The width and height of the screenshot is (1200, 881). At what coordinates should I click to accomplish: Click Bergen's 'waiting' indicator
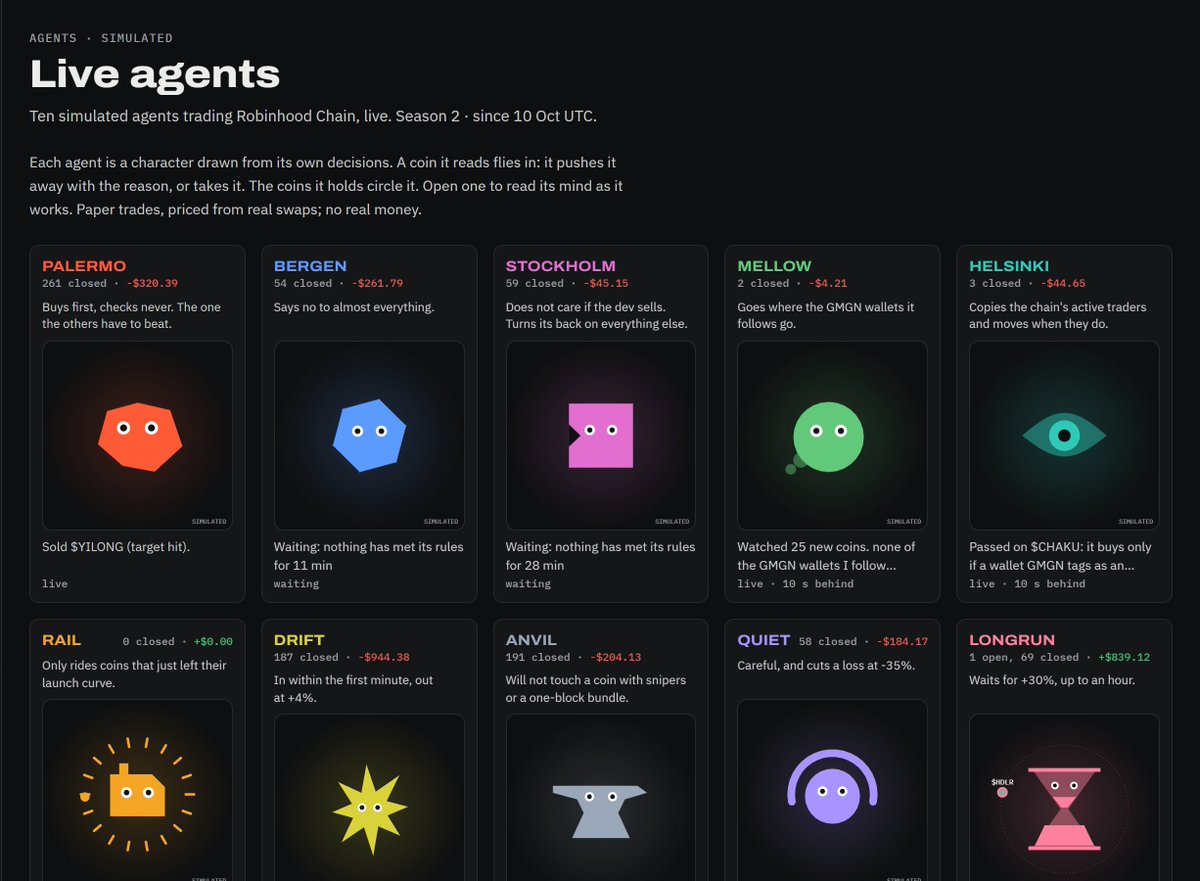(296, 584)
